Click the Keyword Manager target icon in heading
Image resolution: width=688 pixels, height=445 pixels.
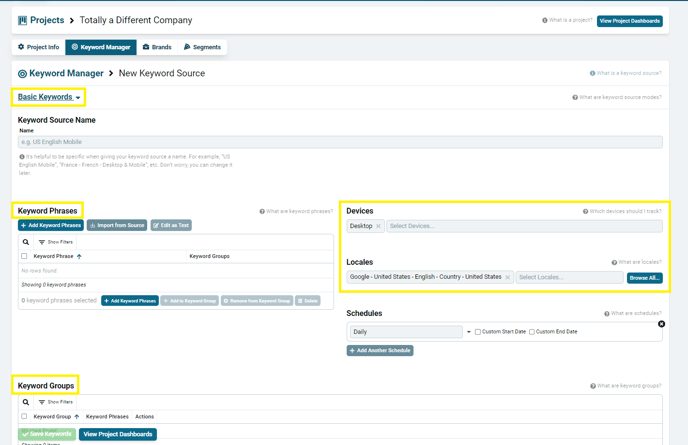click(x=22, y=74)
